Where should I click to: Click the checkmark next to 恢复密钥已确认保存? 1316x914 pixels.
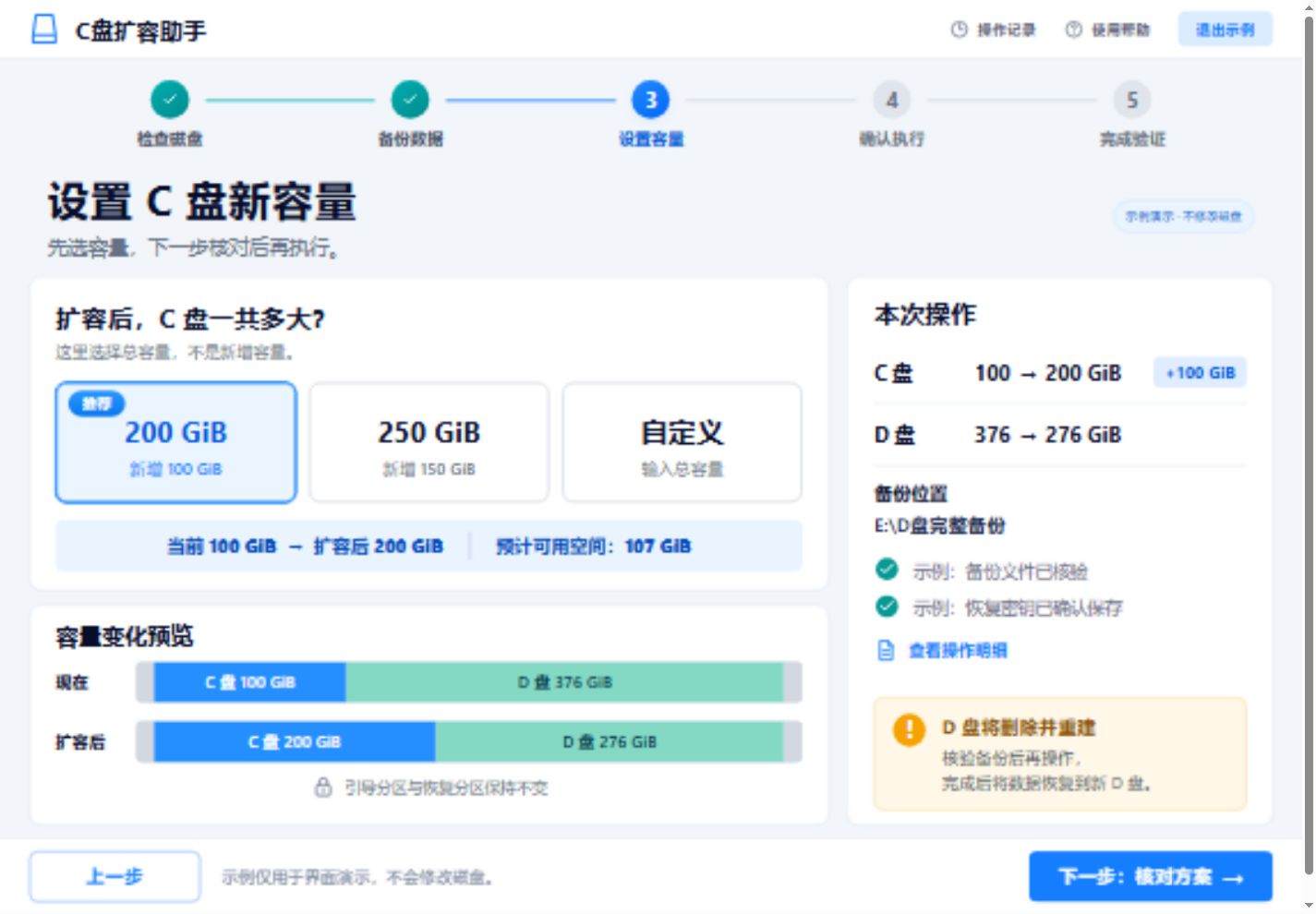[x=887, y=607]
